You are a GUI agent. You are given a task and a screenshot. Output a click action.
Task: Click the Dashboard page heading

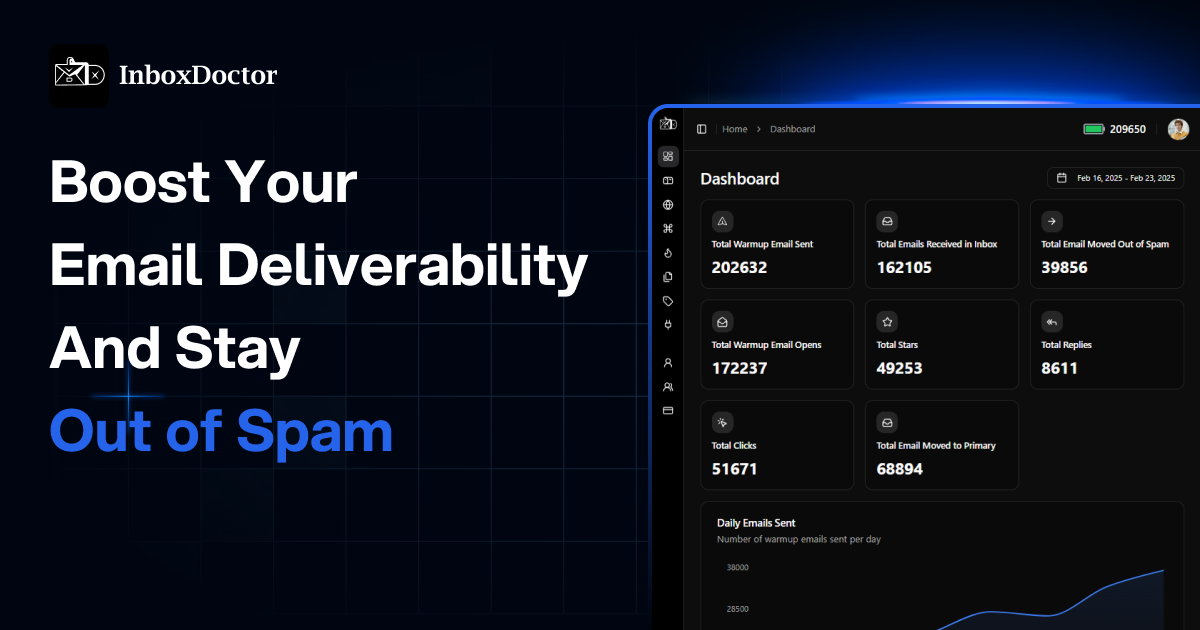(x=740, y=179)
